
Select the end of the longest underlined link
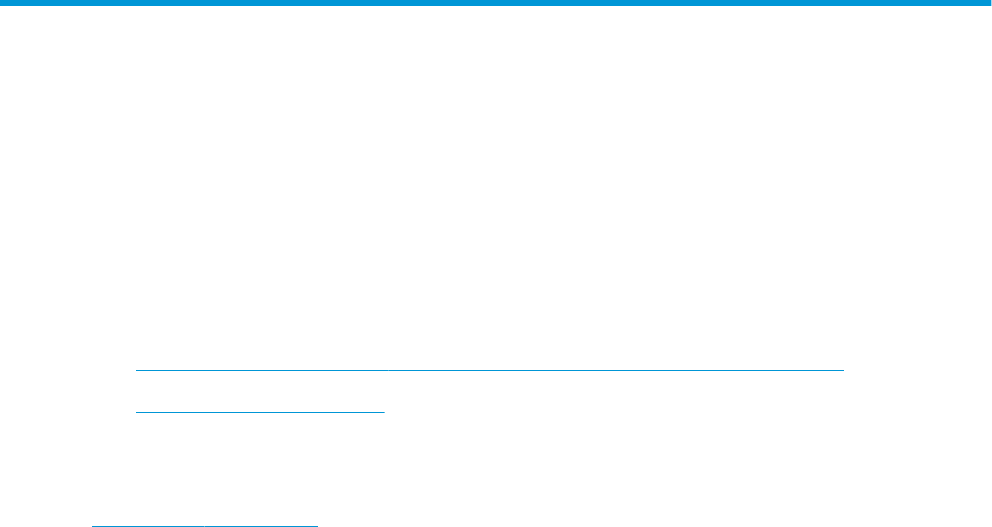click(x=843, y=370)
